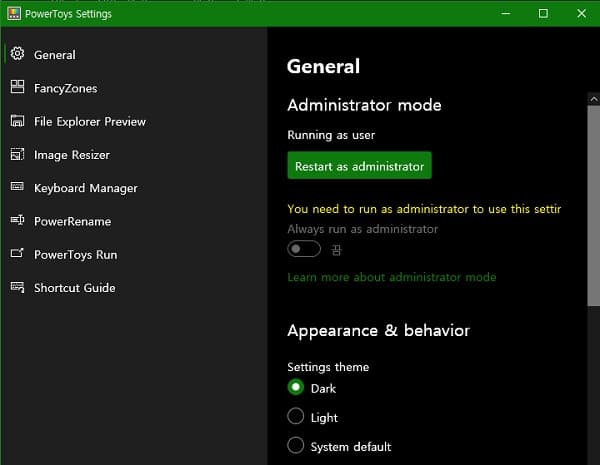Click the FancyZones layout icon

[x=17, y=87]
